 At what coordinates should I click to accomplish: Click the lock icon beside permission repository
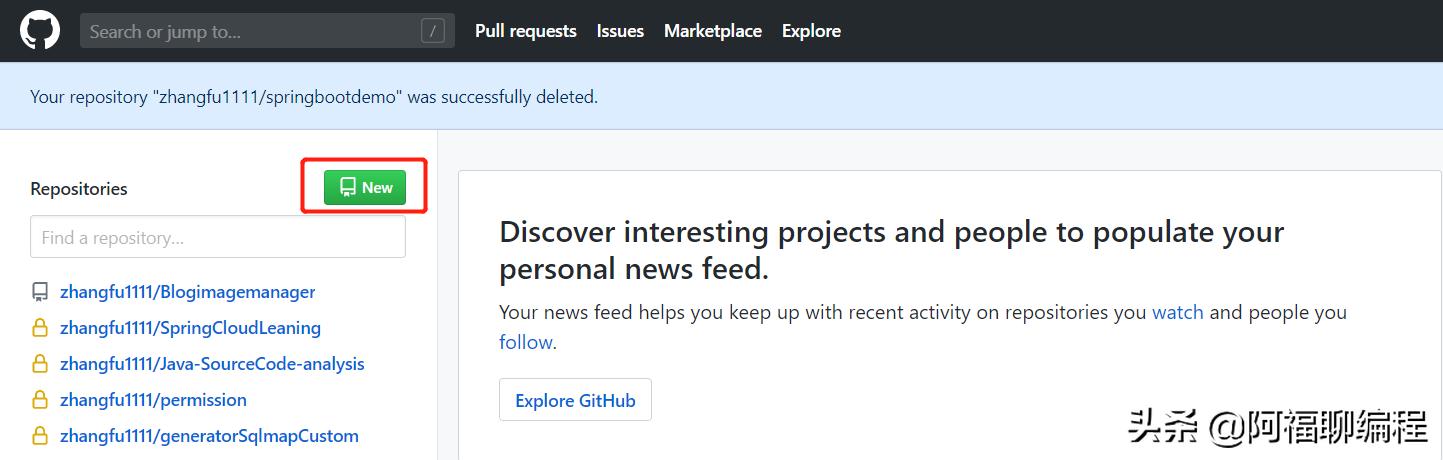point(40,400)
